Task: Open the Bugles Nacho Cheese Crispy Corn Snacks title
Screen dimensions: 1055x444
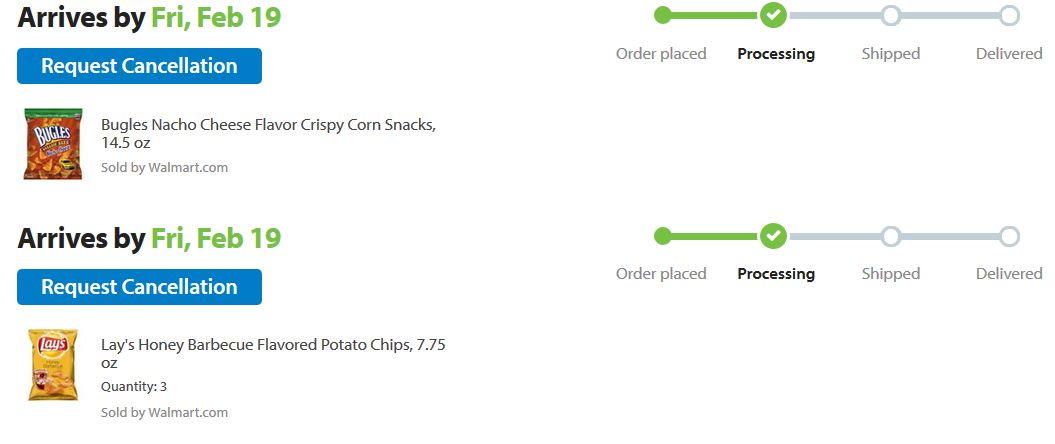Action: click(268, 134)
